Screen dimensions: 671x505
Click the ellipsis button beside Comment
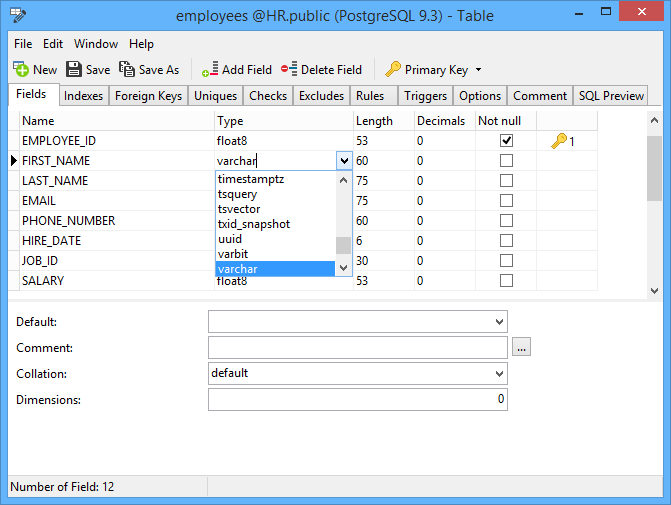click(x=521, y=347)
